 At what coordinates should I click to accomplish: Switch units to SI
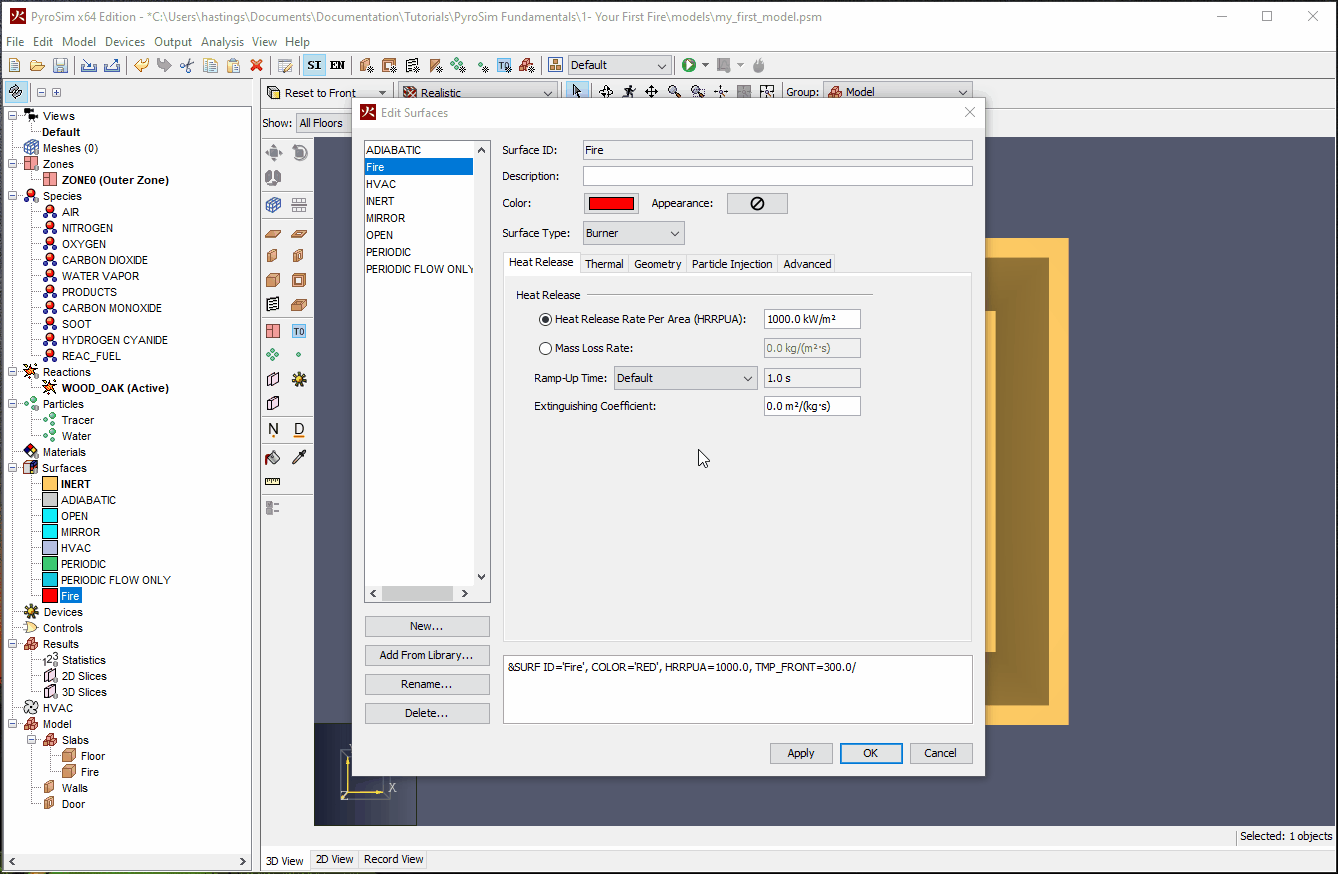[x=314, y=65]
